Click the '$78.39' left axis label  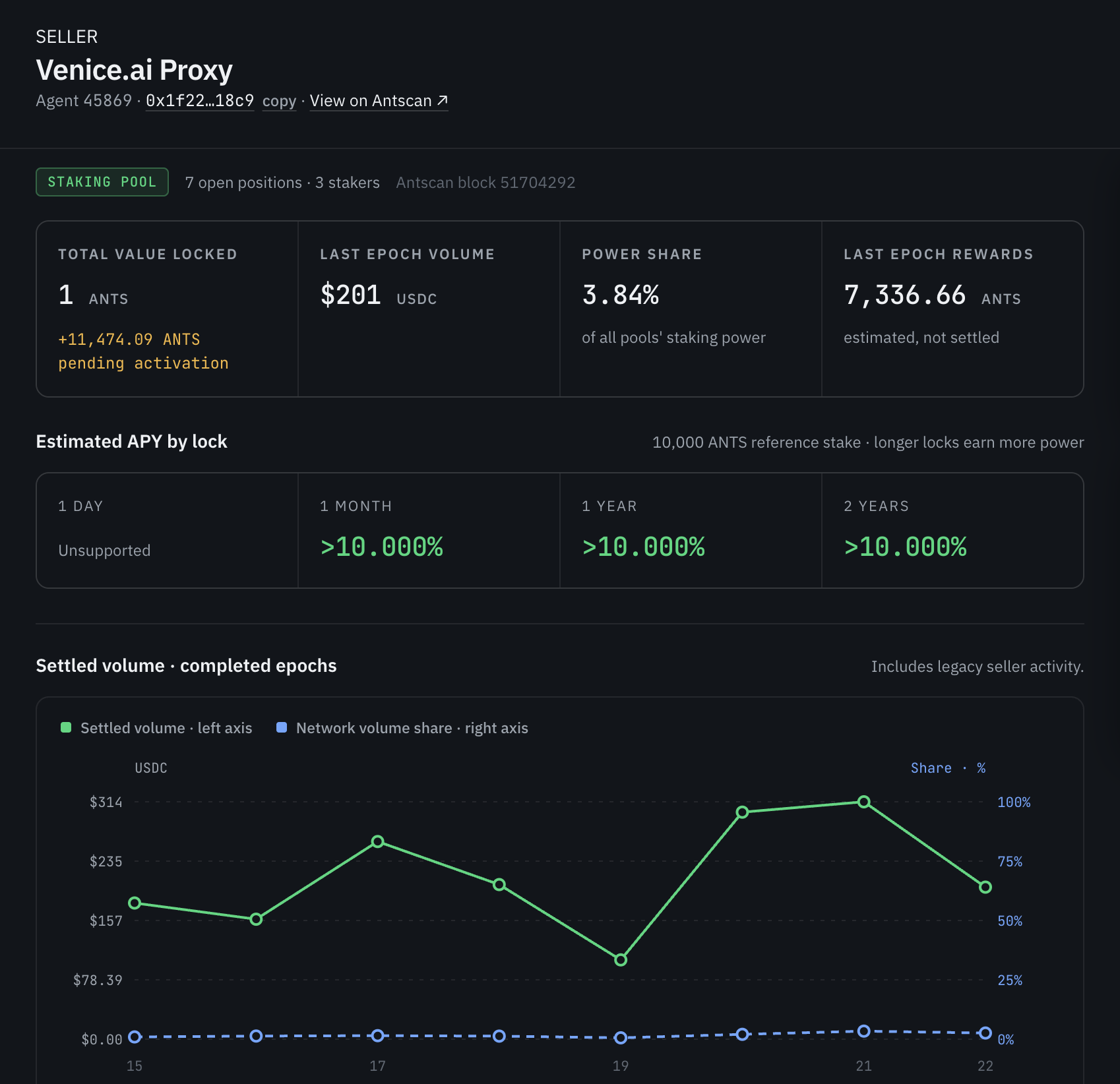click(x=98, y=980)
